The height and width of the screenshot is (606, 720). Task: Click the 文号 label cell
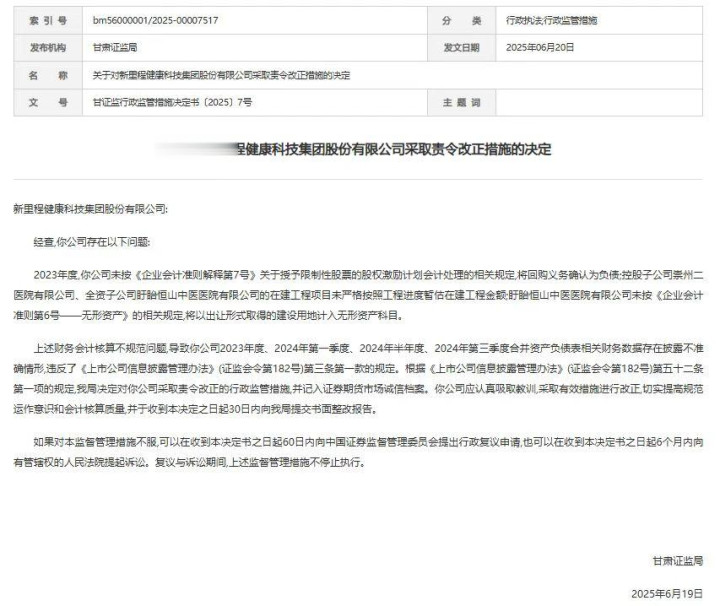[x=48, y=102]
